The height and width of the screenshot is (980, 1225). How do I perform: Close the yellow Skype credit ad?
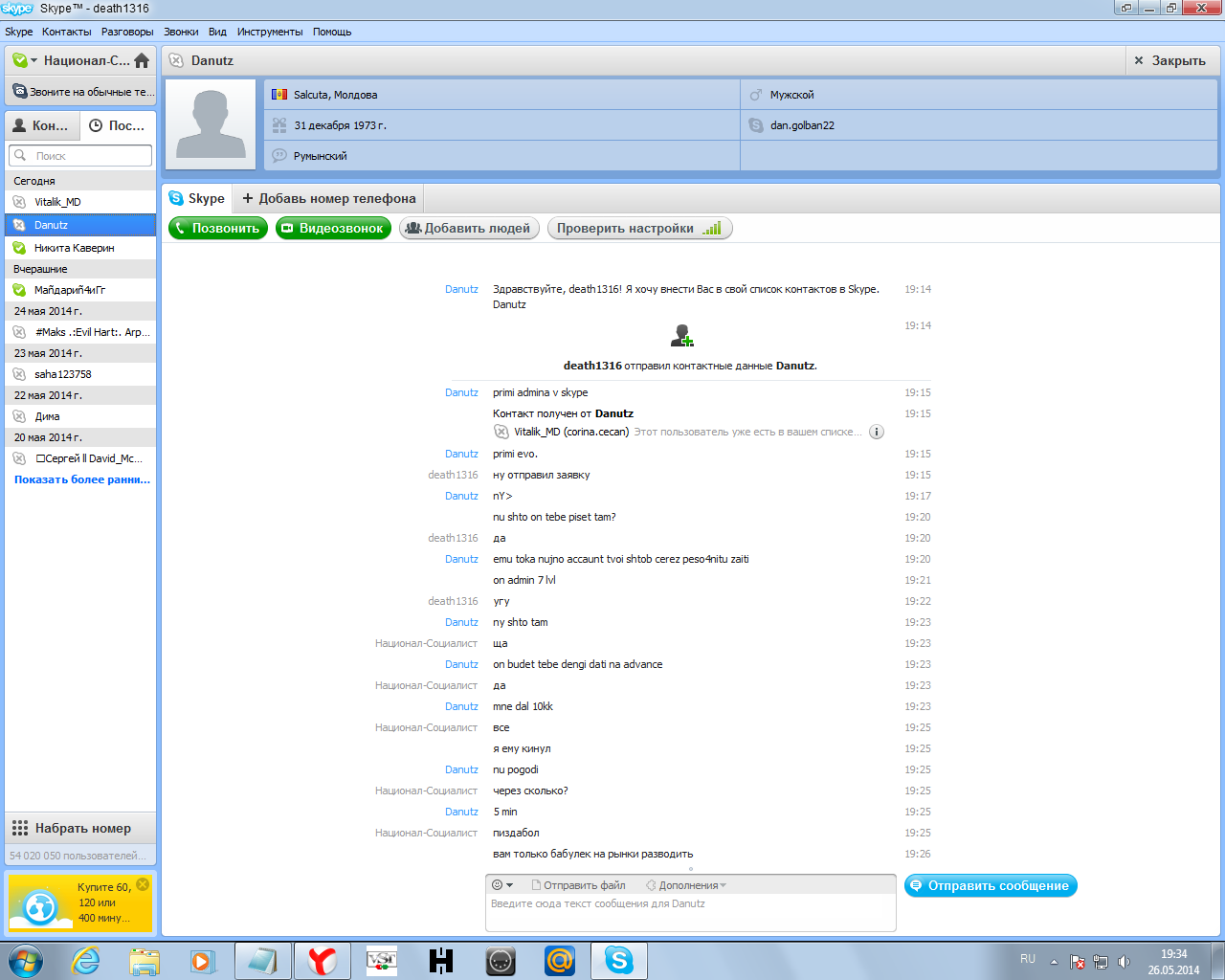coord(143,884)
